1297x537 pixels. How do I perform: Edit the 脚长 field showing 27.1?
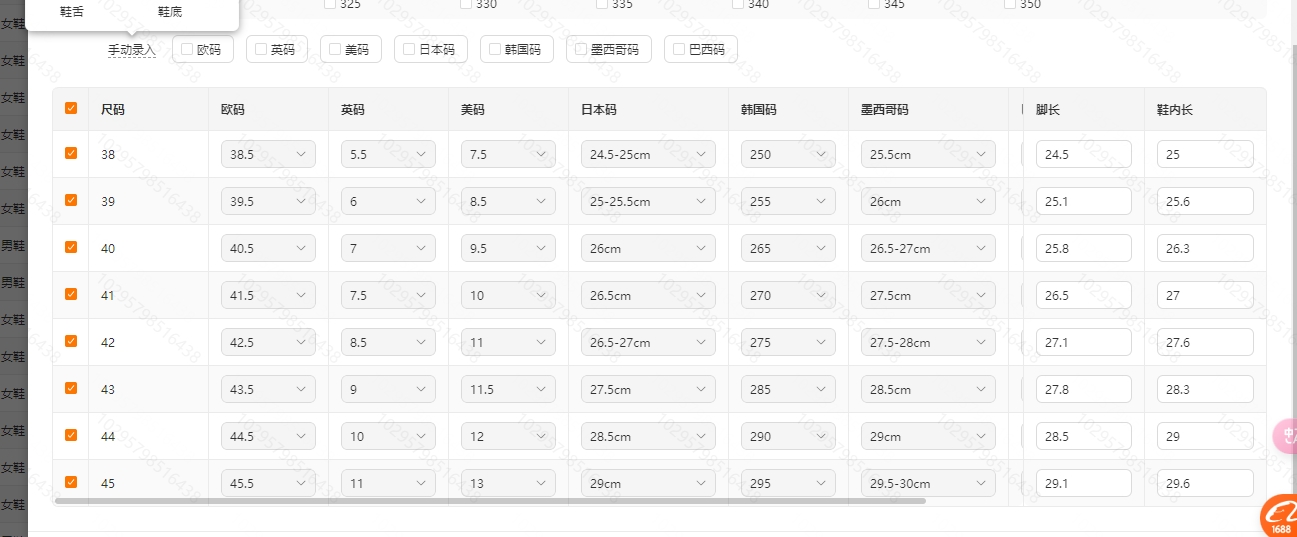click(x=1084, y=342)
